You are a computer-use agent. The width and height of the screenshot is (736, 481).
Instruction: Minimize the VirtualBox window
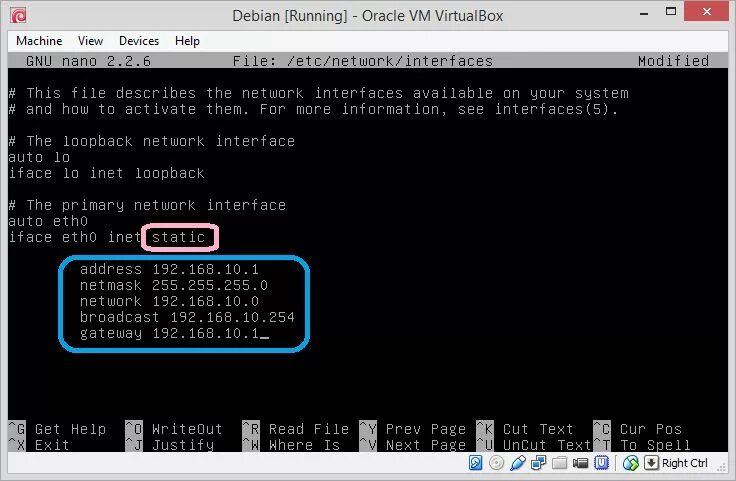click(x=644, y=13)
